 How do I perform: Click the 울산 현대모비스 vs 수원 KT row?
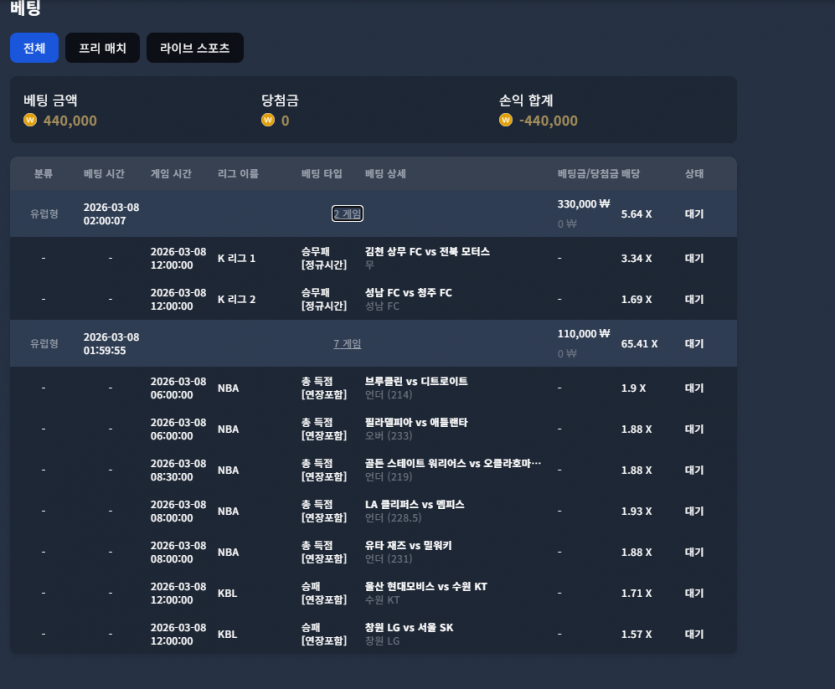point(373,593)
